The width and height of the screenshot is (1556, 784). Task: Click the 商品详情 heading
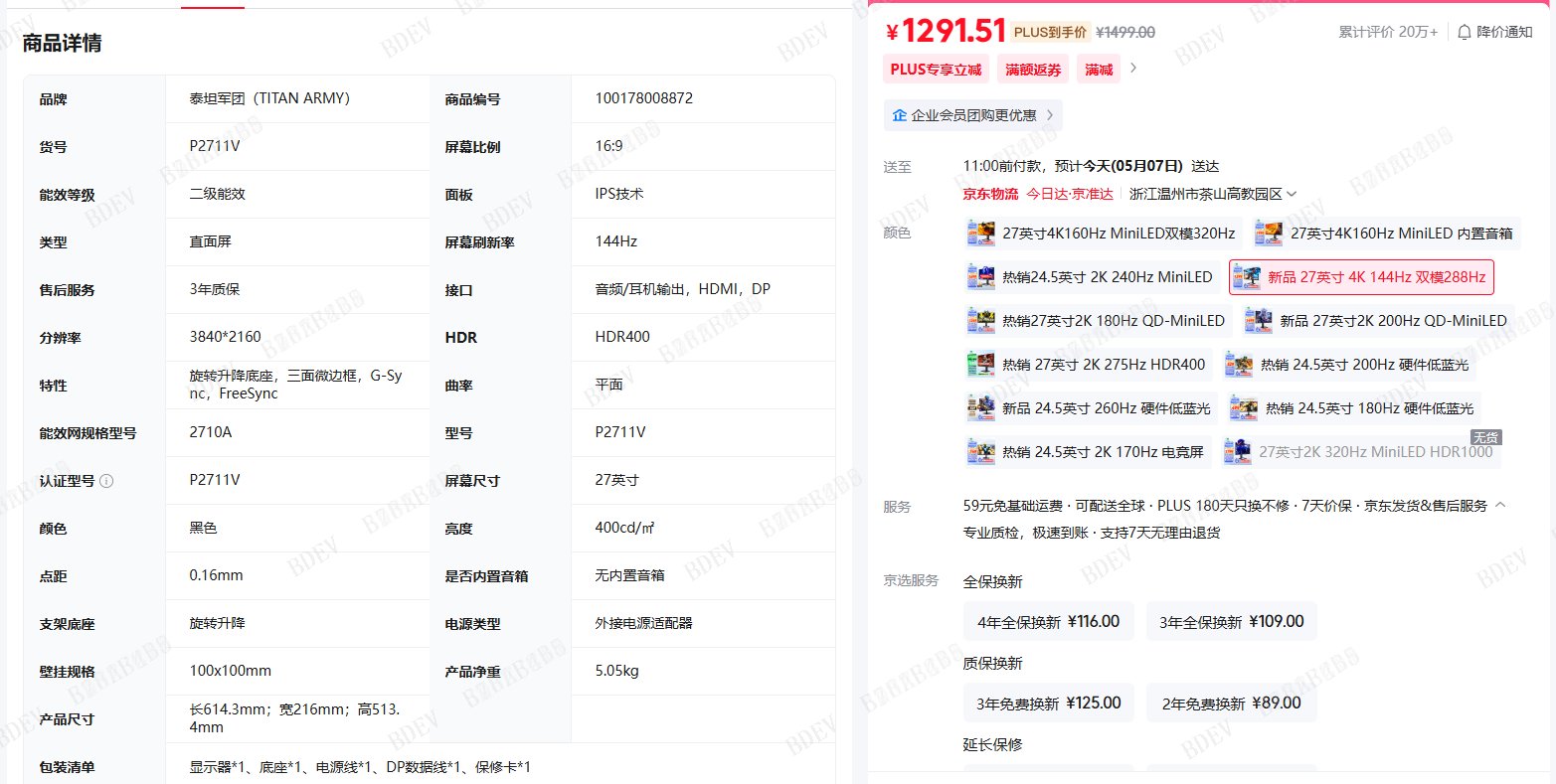tap(62, 43)
